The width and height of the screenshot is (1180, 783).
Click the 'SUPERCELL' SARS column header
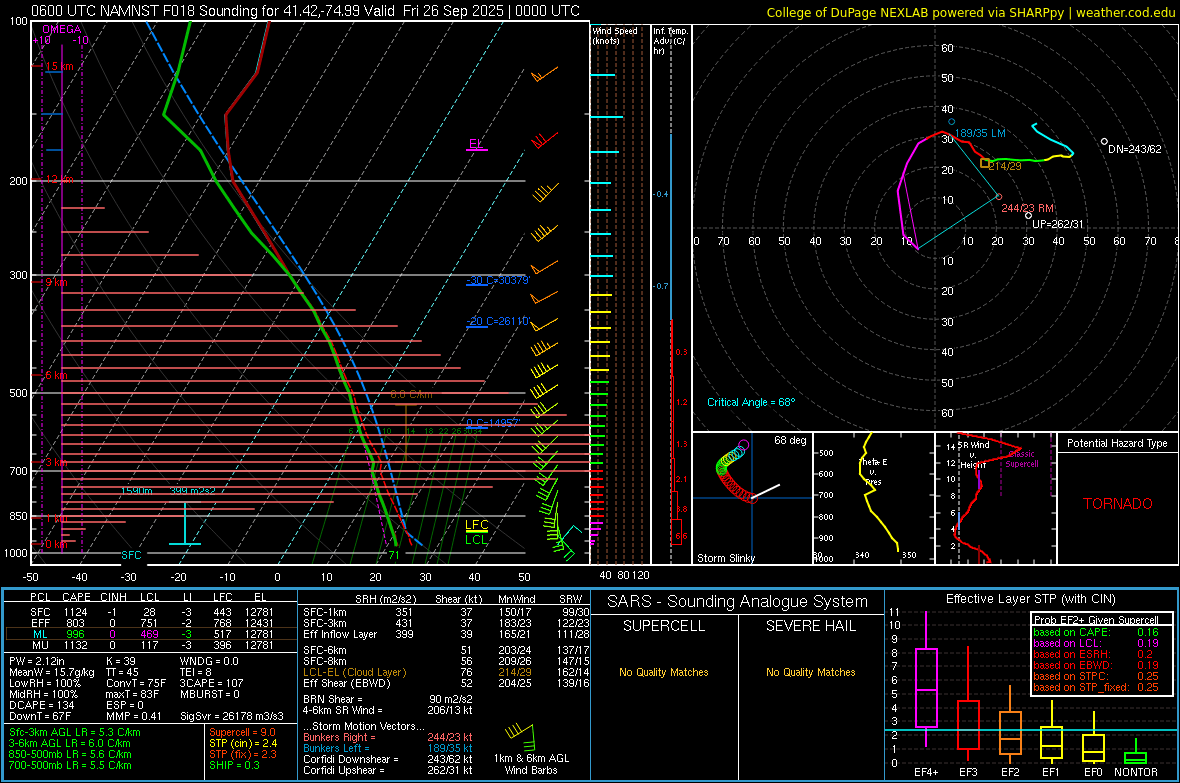[x=664, y=626]
